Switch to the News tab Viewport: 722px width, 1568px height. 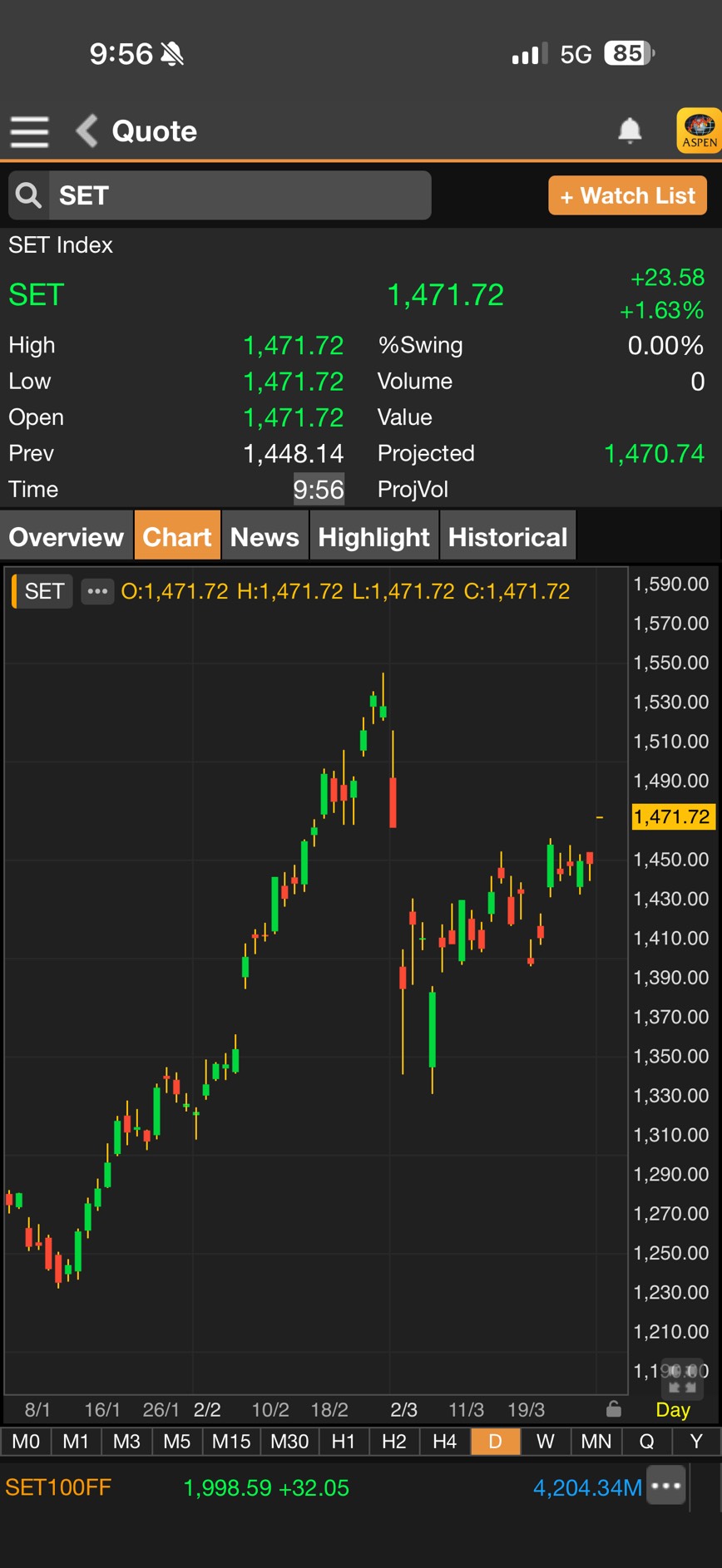(265, 537)
